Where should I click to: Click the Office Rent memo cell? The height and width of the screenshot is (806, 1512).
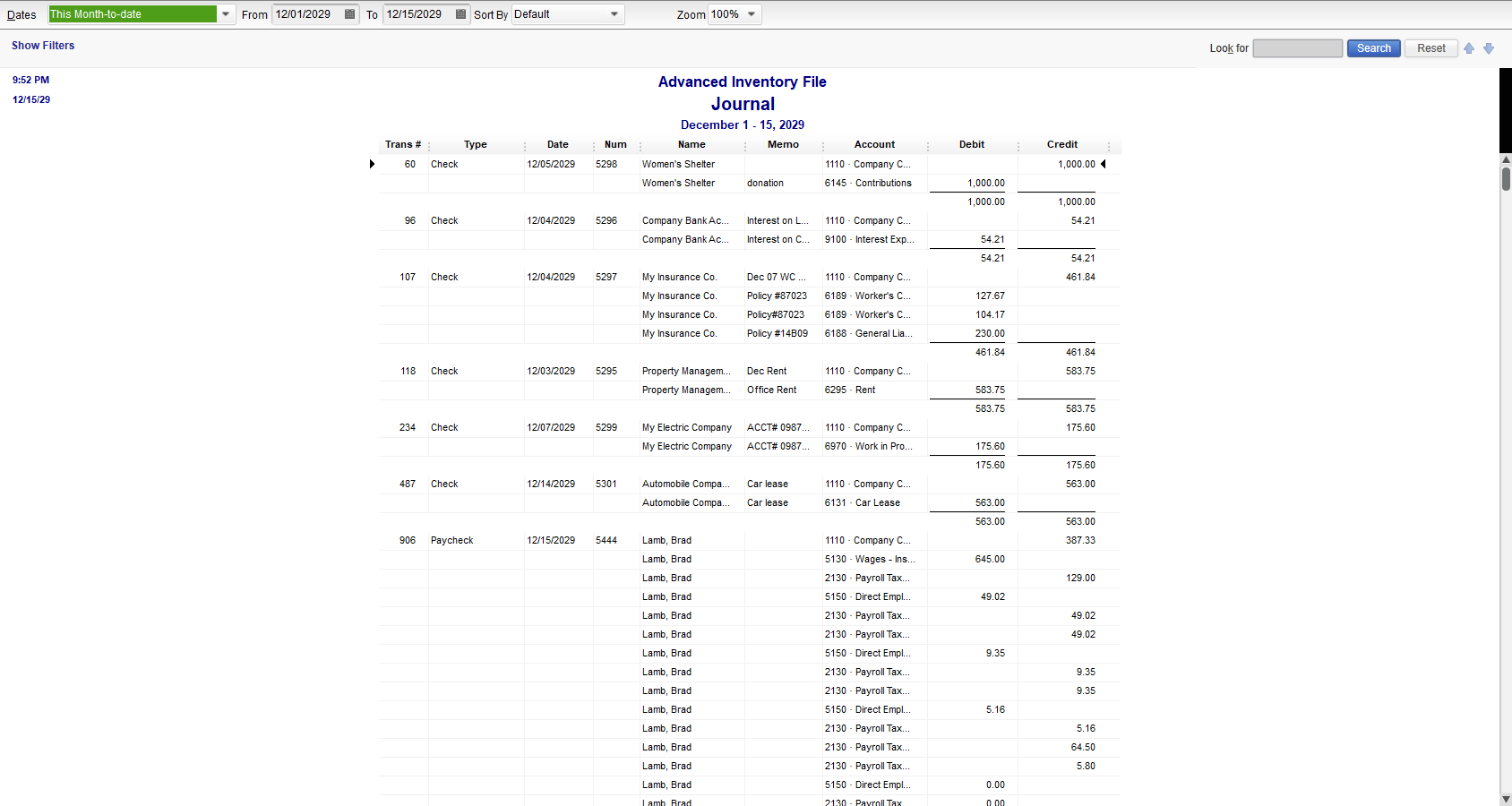point(771,390)
